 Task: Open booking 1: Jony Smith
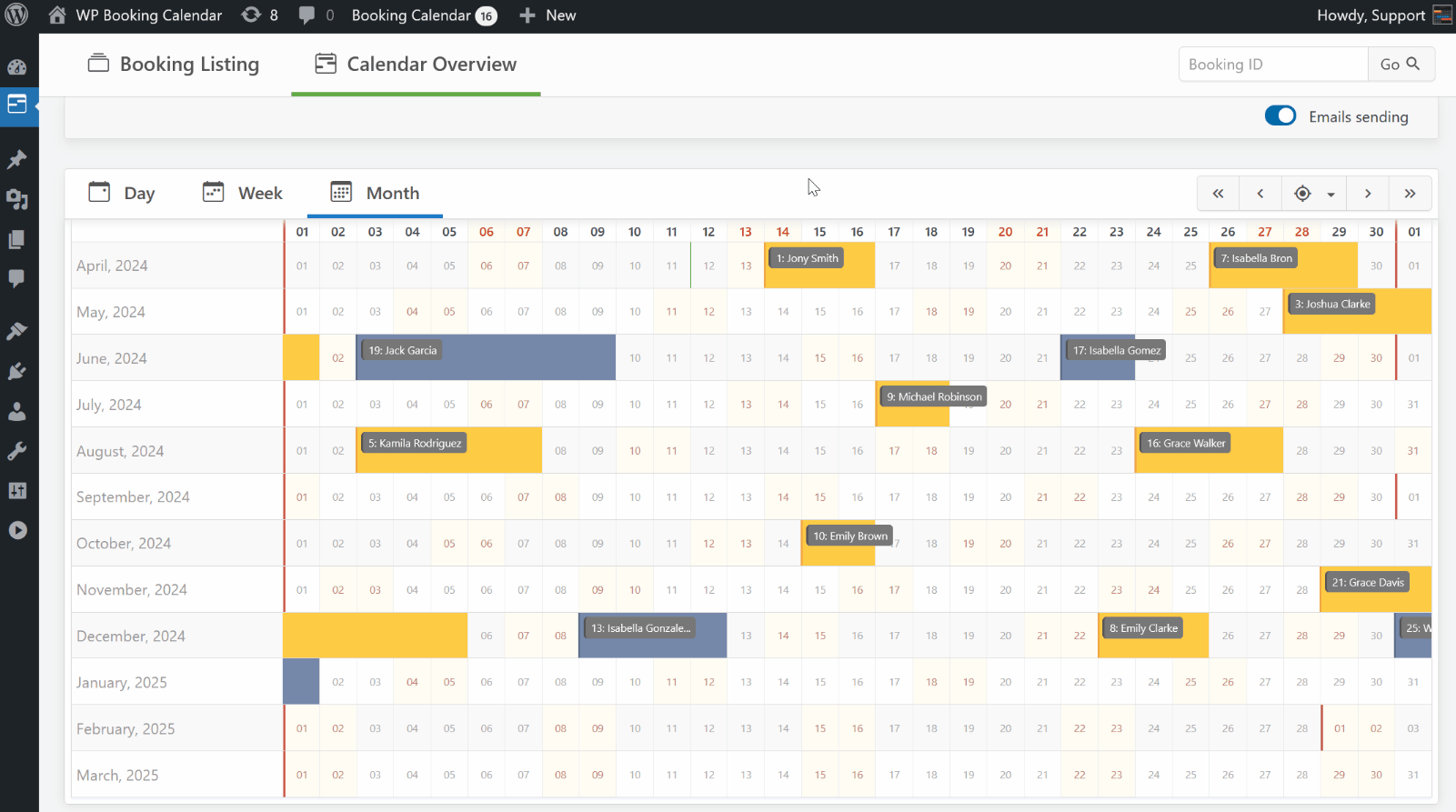pyautogui.click(x=807, y=258)
